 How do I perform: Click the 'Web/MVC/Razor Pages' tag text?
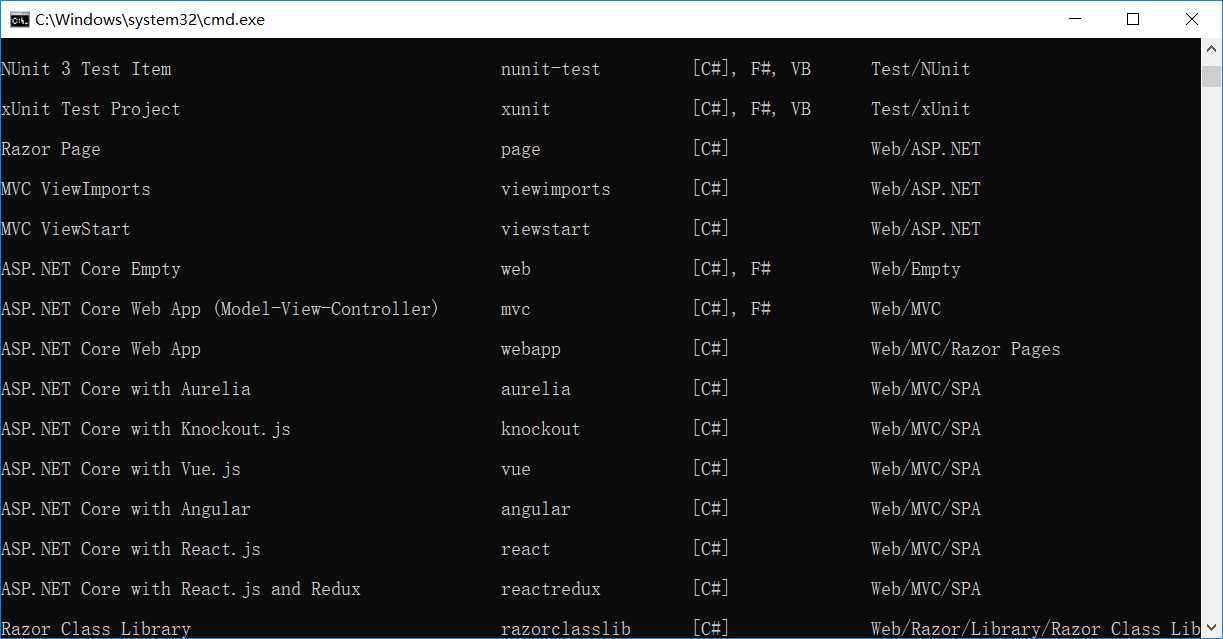[x=966, y=349]
